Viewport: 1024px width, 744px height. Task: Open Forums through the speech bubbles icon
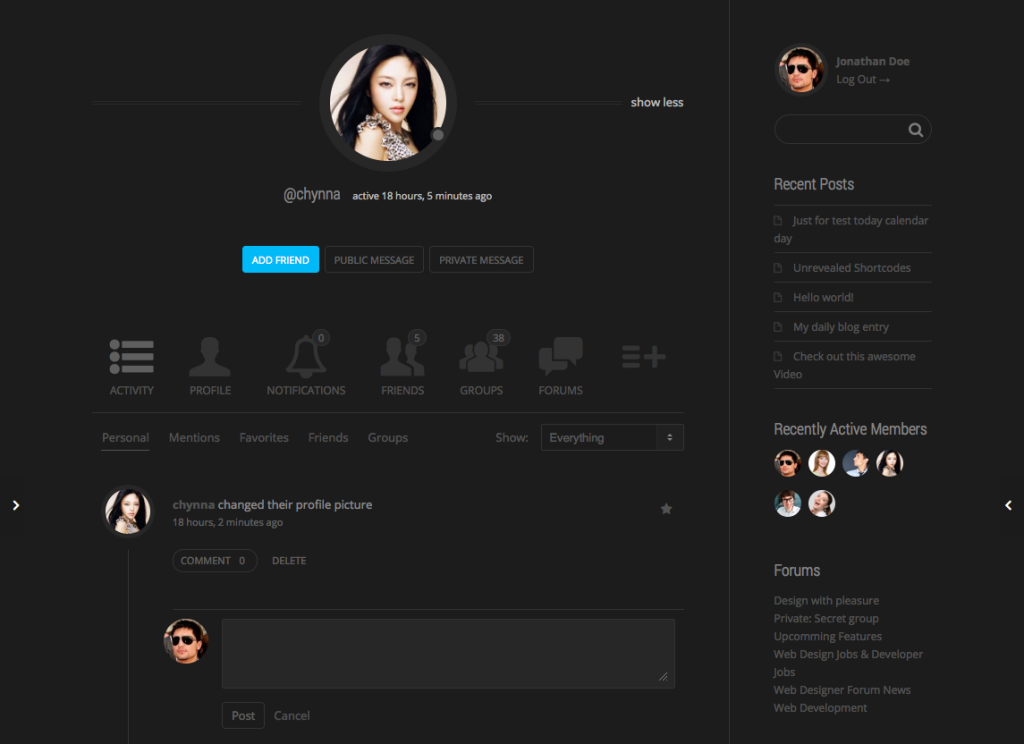(x=559, y=355)
